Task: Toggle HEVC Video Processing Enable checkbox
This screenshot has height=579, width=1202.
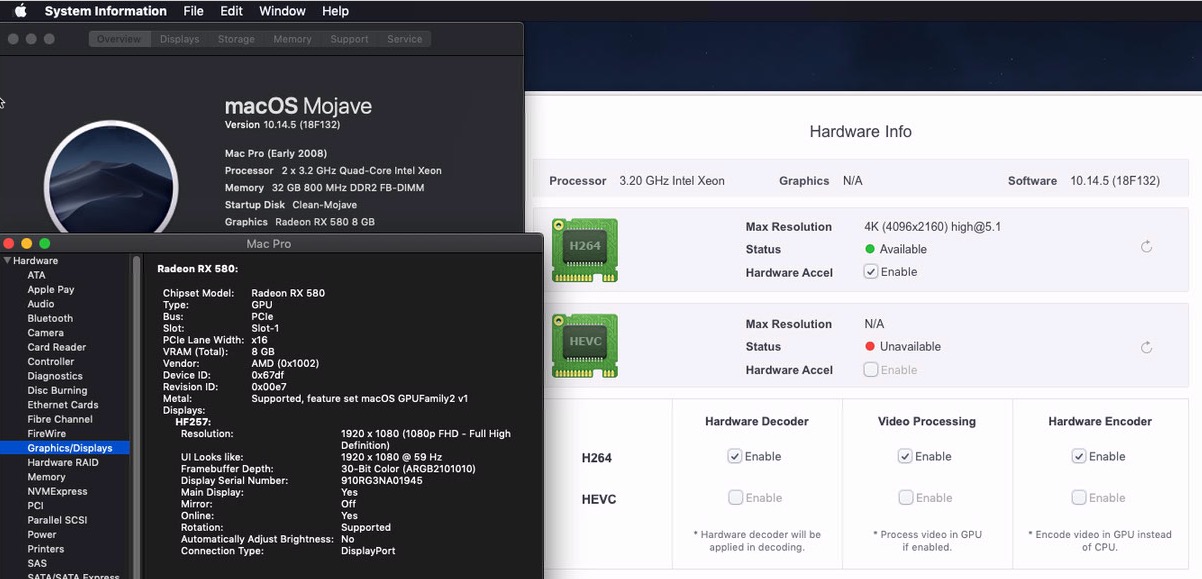Action: point(905,497)
